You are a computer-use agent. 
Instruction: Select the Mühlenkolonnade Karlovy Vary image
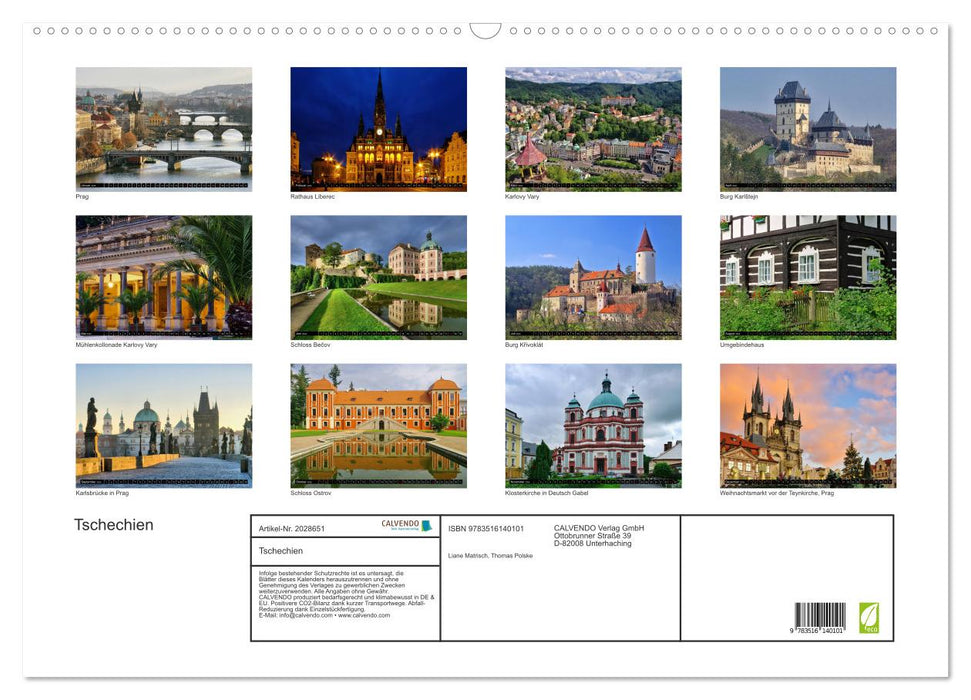click(x=163, y=276)
